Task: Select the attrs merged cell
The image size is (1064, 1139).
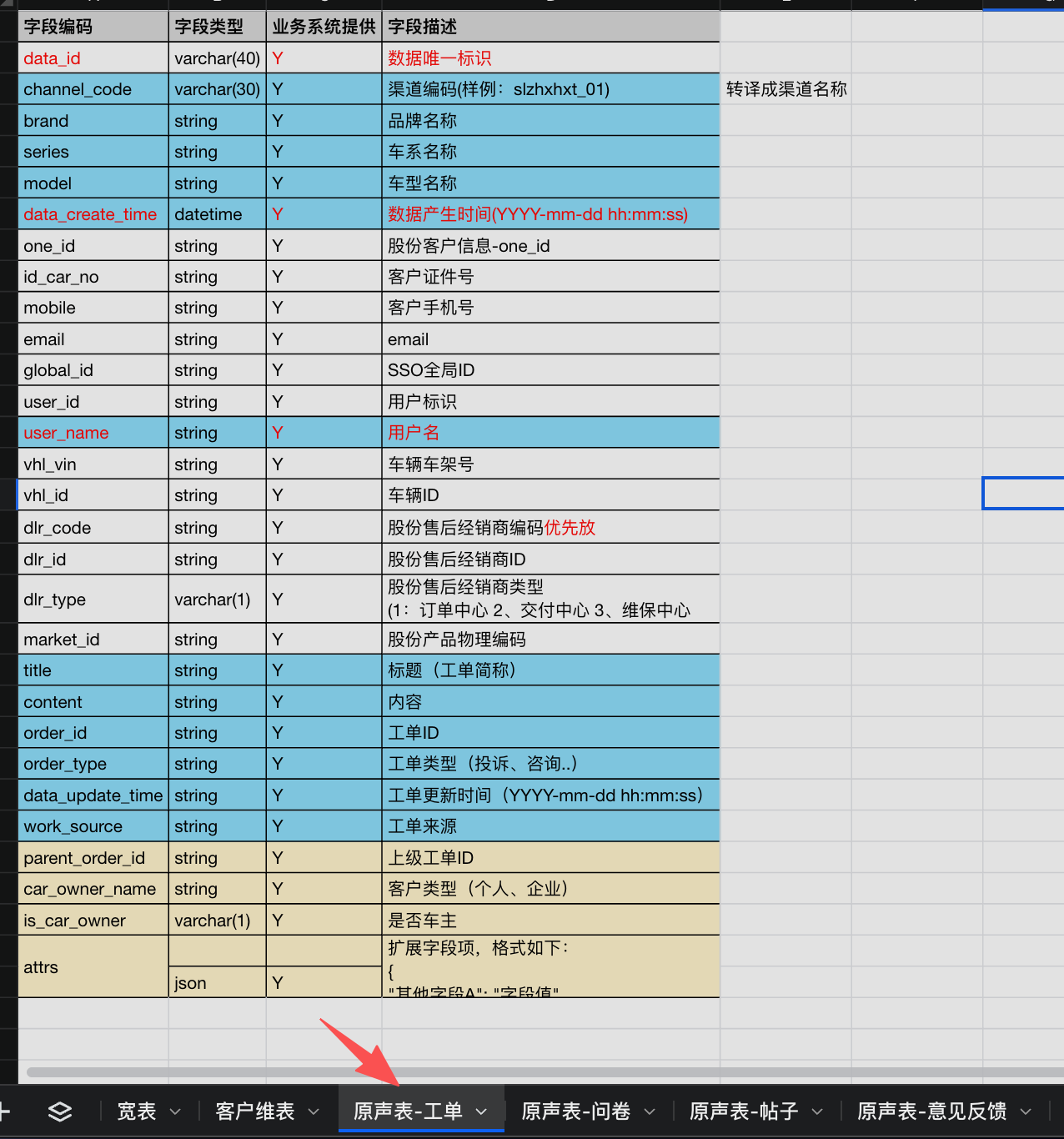Action: coord(93,967)
